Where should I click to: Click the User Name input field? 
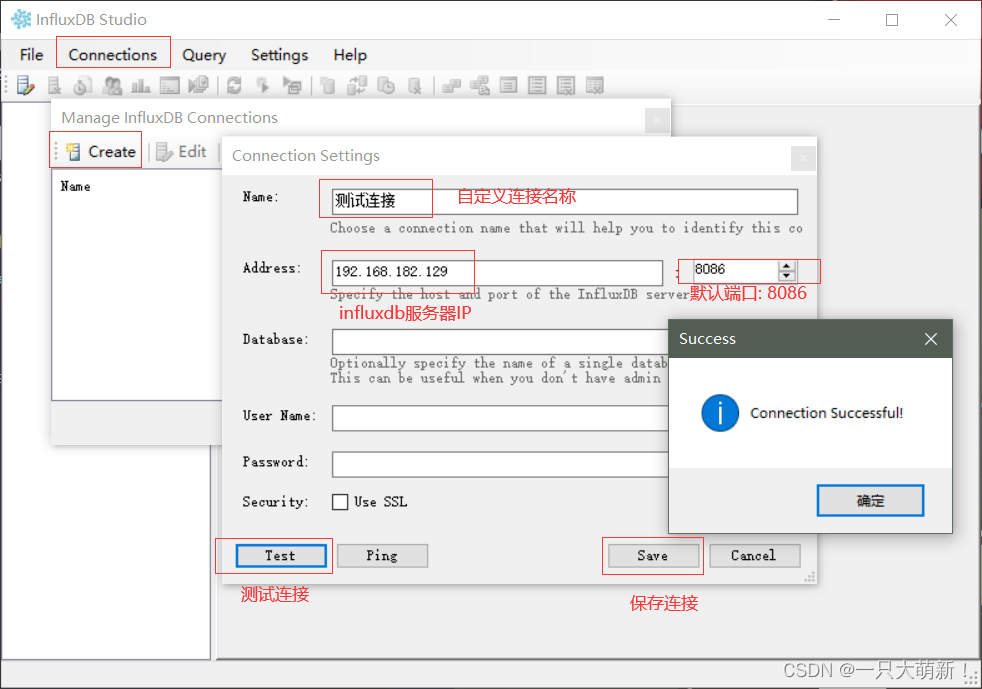click(x=500, y=418)
